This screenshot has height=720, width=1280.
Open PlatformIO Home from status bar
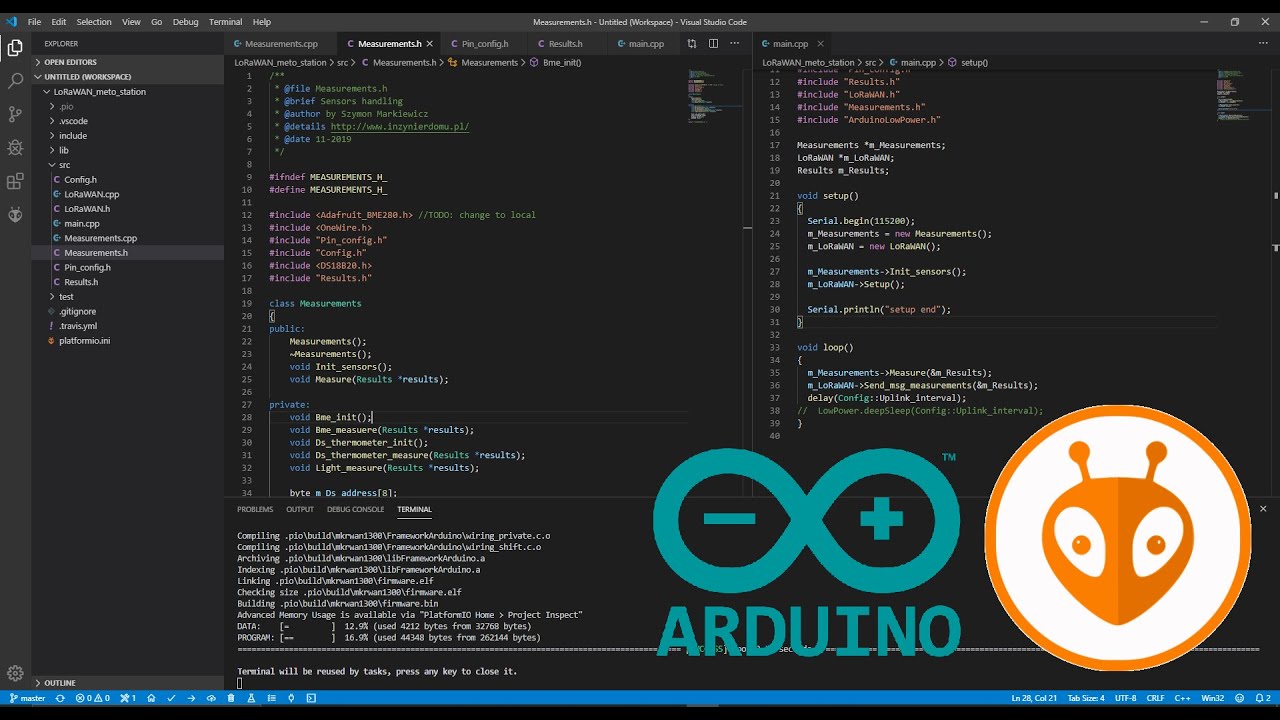pos(151,698)
